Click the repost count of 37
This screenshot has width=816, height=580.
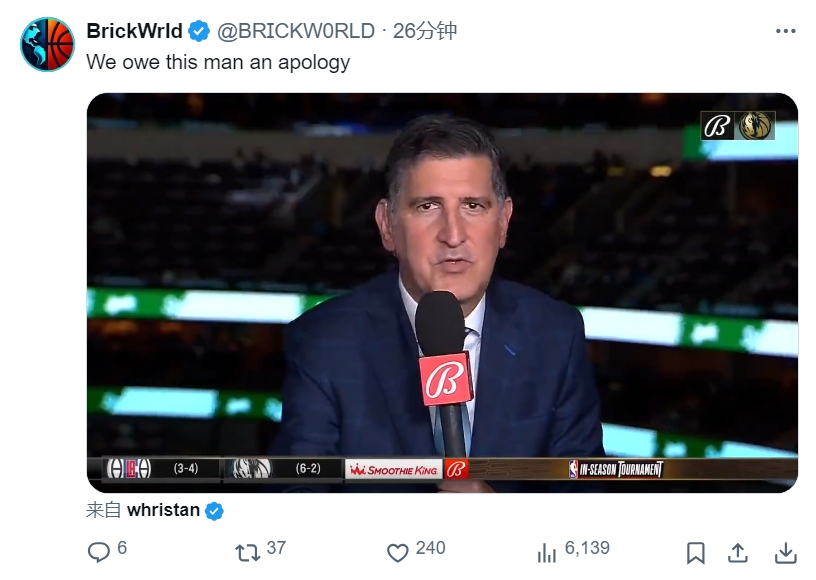tap(276, 549)
